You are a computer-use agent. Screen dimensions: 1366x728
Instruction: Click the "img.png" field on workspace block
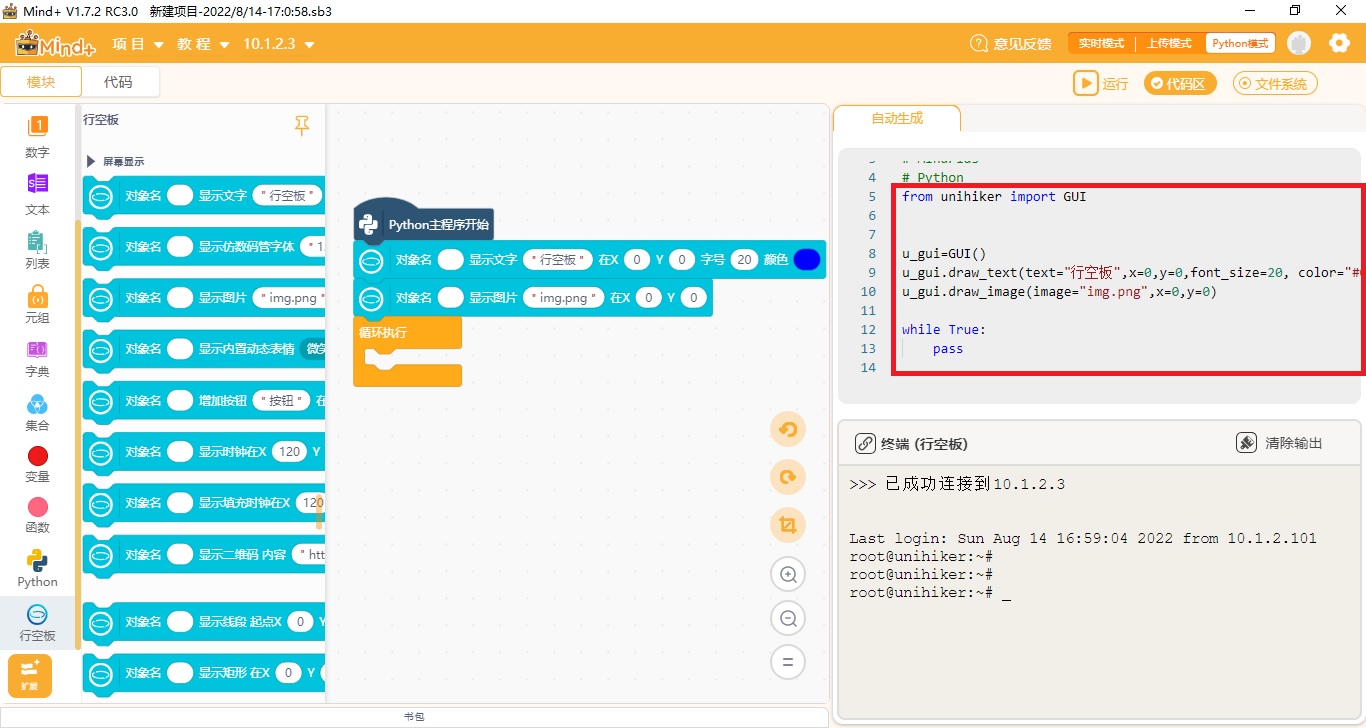pyautogui.click(x=565, y=298)
